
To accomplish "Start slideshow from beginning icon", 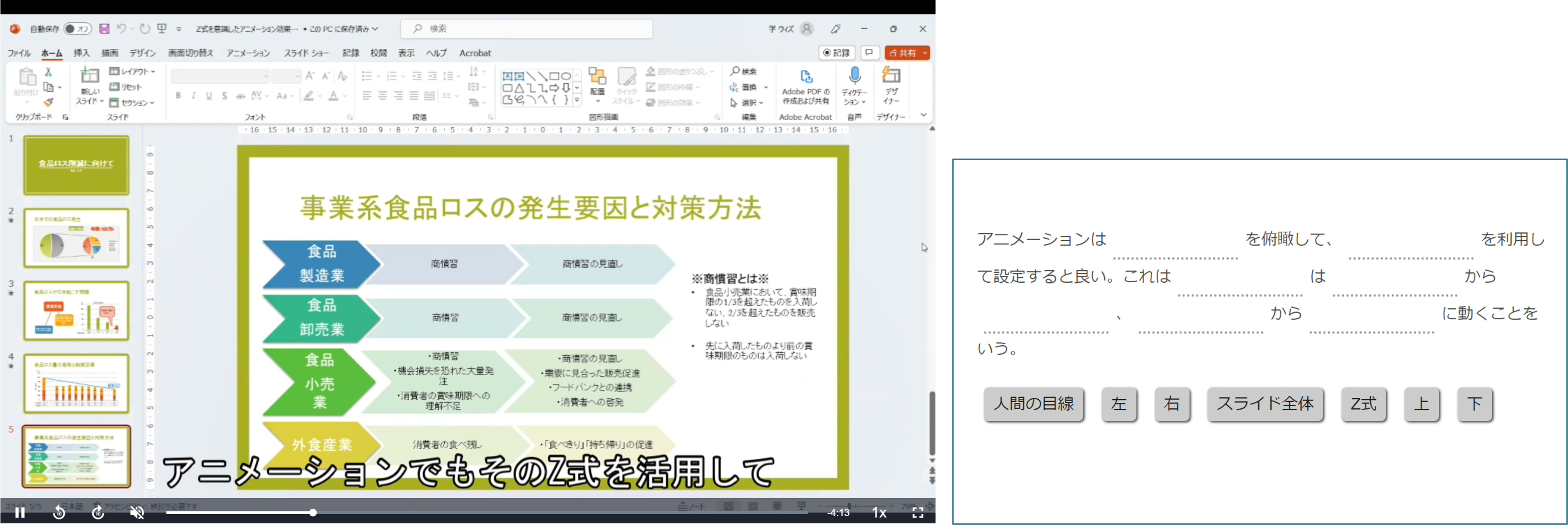I will tap(162, 28).
